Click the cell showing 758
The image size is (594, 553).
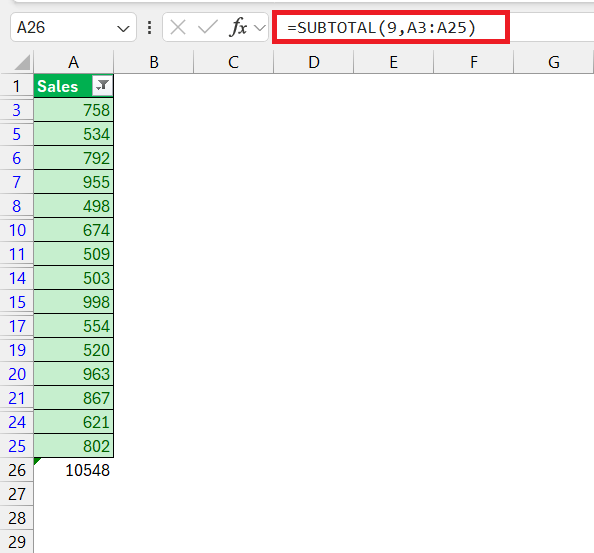coord(73,110)
